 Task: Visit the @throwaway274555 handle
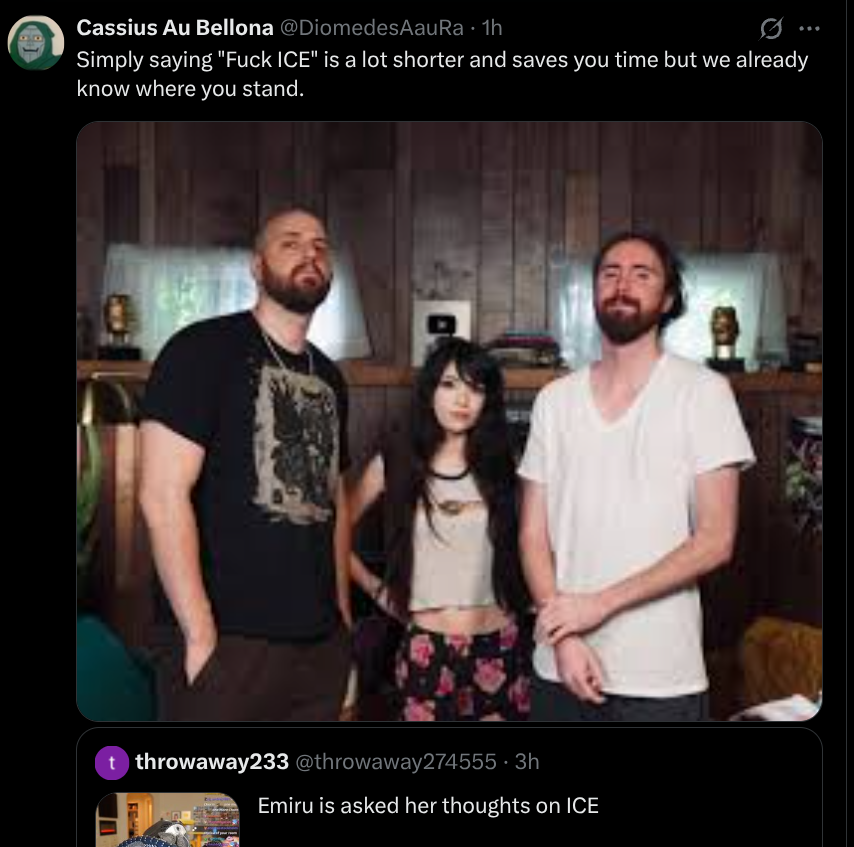[396, 761]
